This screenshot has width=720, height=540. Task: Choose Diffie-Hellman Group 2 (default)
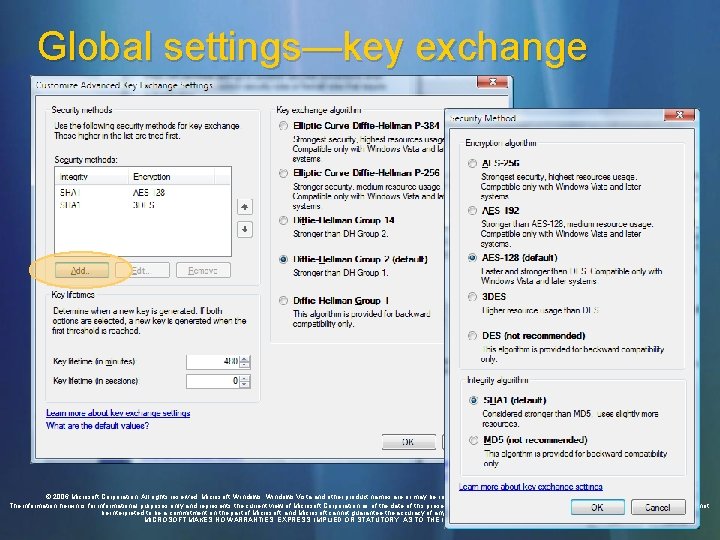tap(283, 259)
